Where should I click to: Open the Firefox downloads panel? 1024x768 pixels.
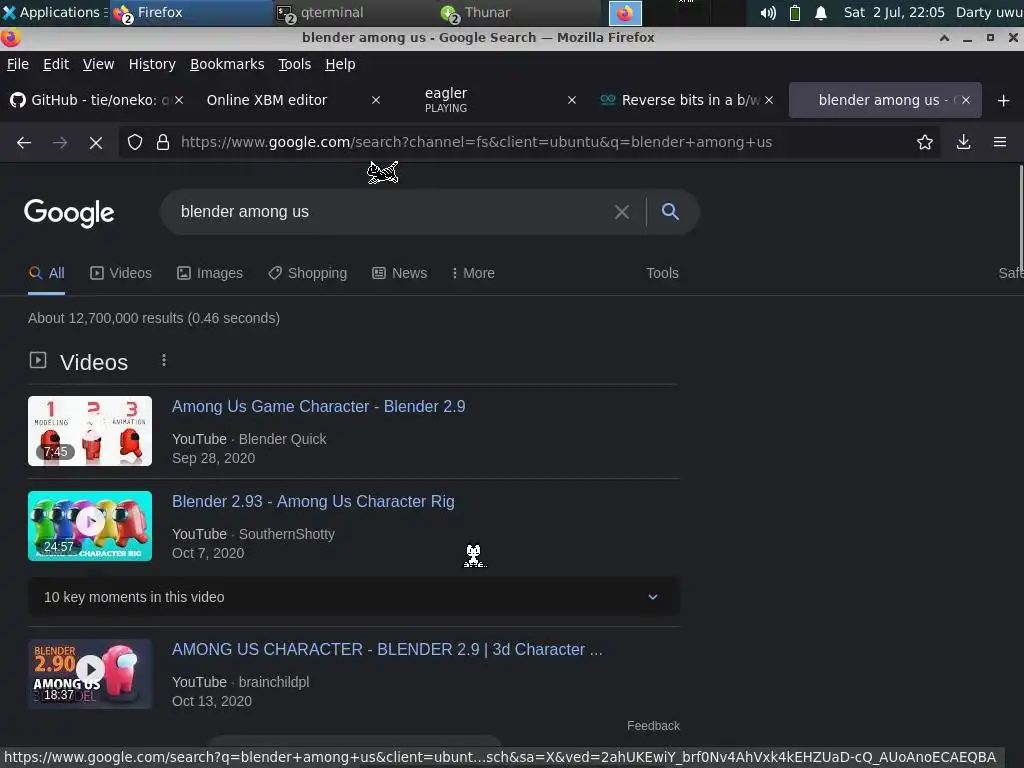[x=963, y=142]
